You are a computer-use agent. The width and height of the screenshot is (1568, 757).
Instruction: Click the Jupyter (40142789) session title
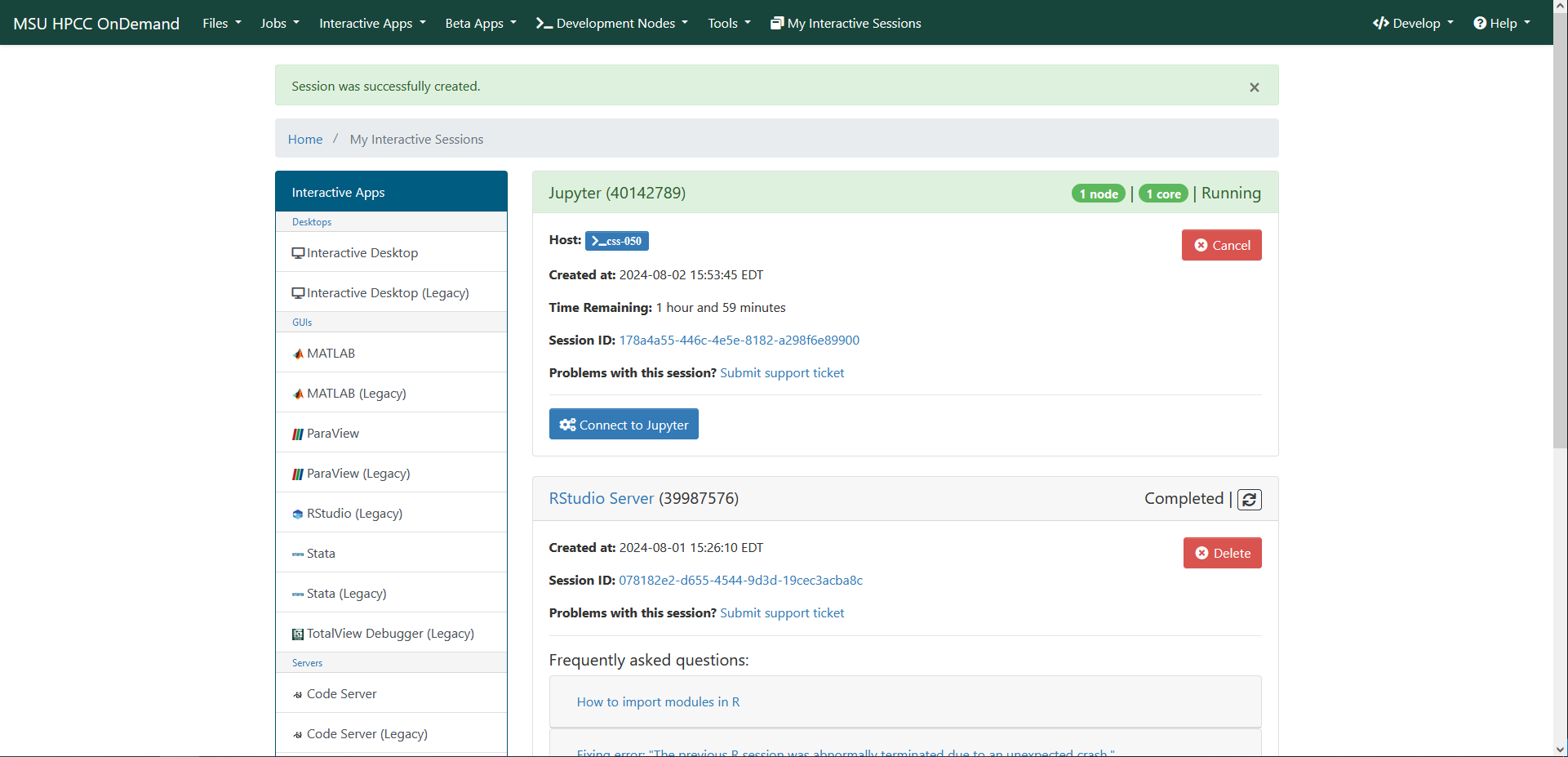617,193
